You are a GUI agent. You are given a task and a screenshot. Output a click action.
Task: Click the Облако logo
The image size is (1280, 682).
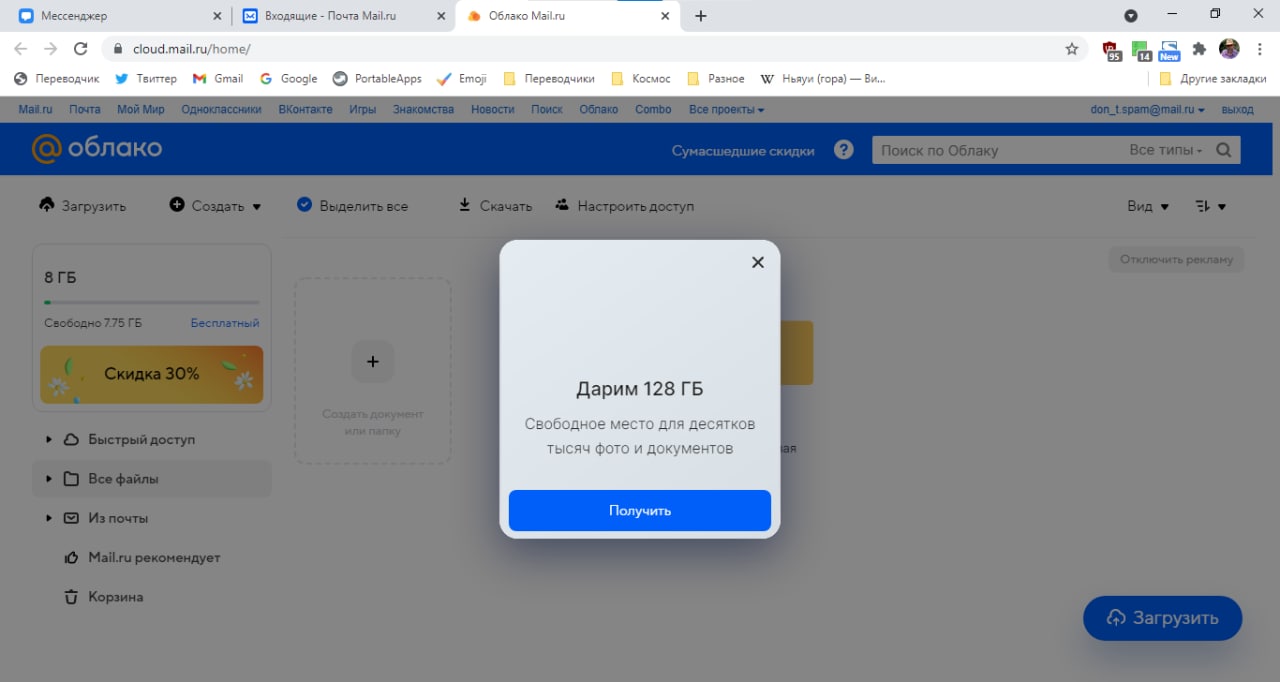97,149
